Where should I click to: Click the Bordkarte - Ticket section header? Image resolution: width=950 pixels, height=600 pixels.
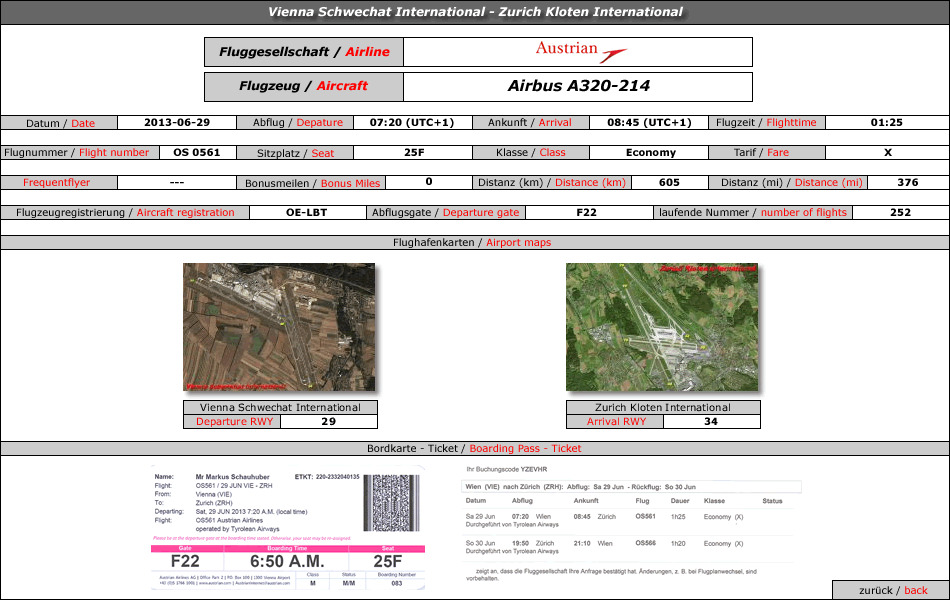(x=475, y=448)
